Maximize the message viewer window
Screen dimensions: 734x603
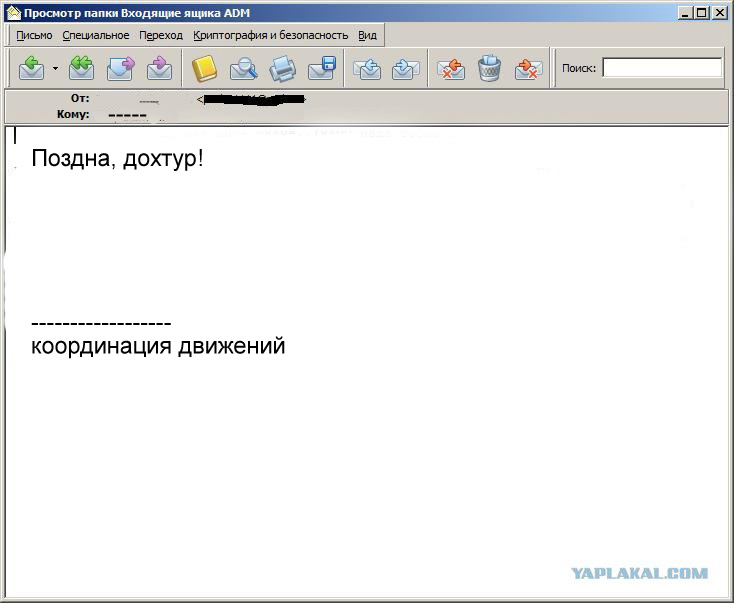tap(701, 13)
